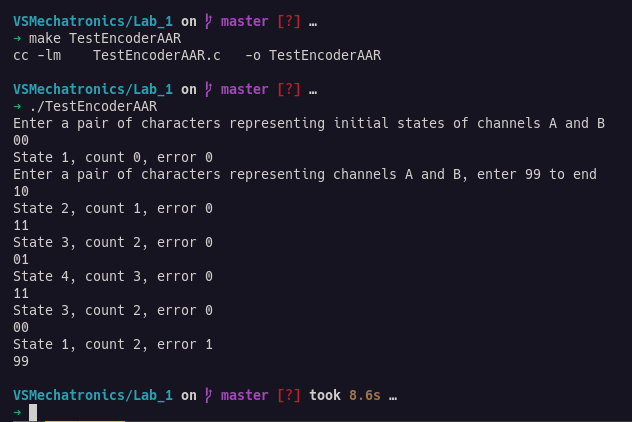Click the green arrow before "make TestEncoderAAR"
Image resolution: width=632 pixels, height=422 pixels.
[17, 39]
